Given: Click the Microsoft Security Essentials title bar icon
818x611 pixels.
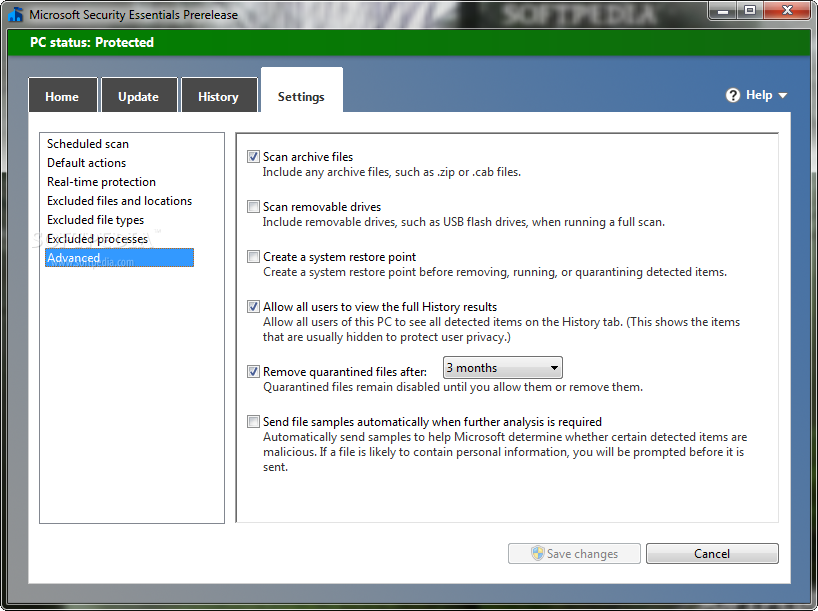Looking at the screenshot, I should pos(15,14).
